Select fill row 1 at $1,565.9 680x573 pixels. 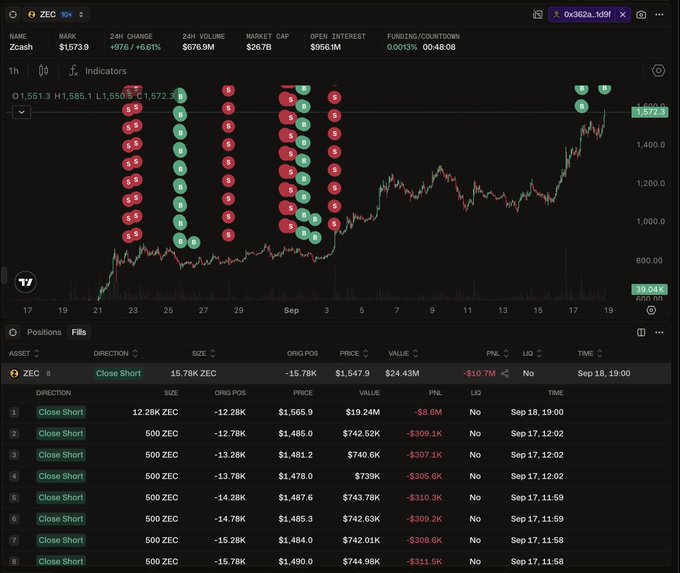(336, 412)
